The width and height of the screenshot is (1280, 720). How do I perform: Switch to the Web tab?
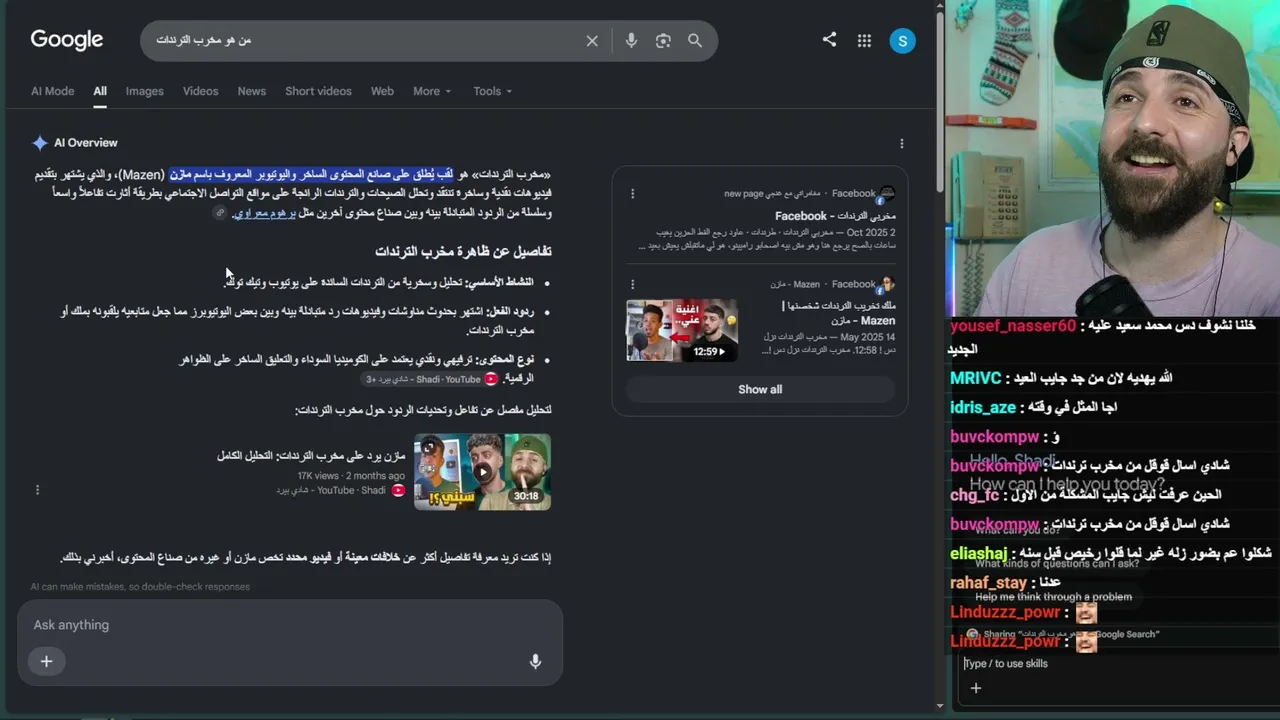382,91
